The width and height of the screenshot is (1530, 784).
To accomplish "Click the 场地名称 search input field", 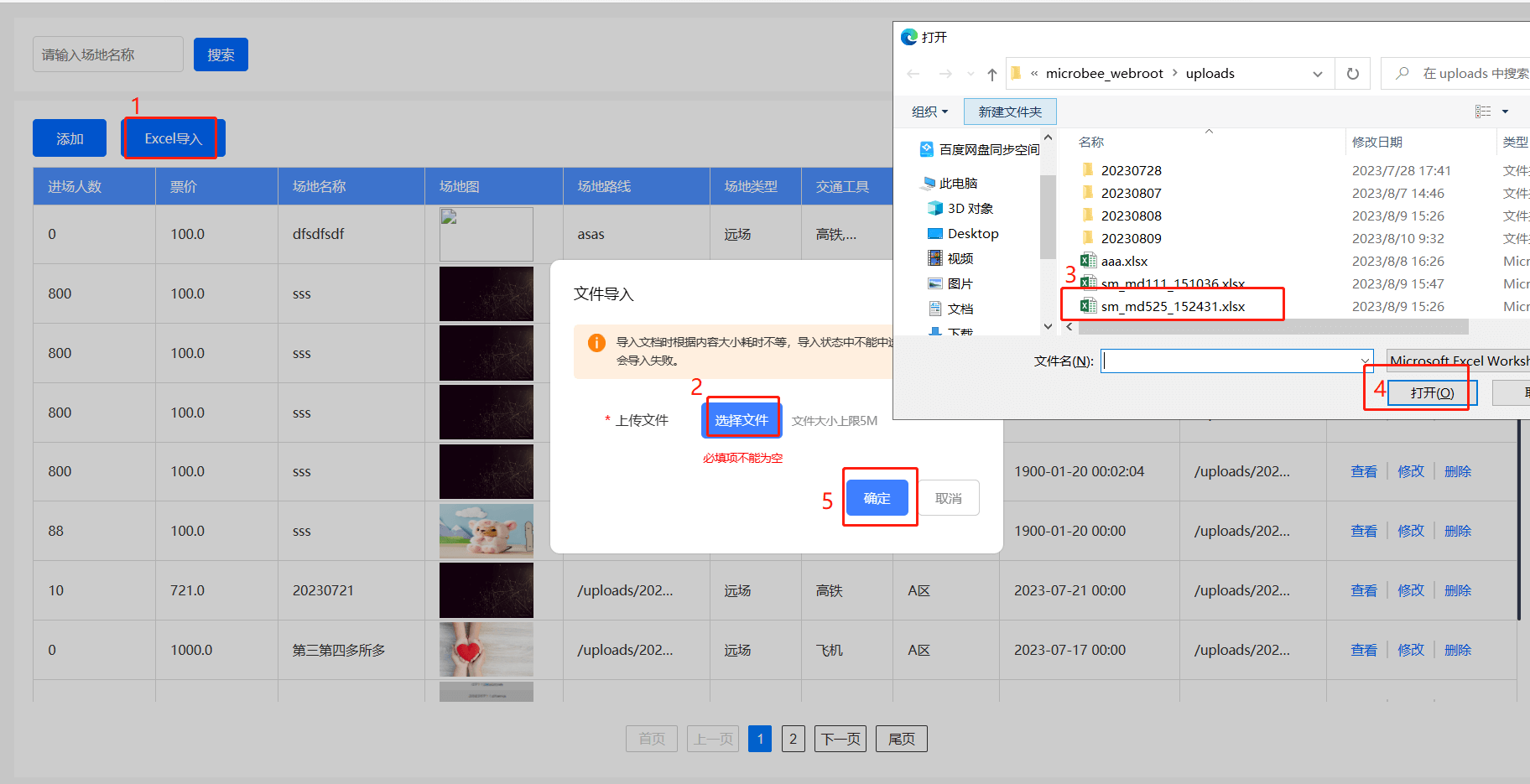I will pos(108,55).
